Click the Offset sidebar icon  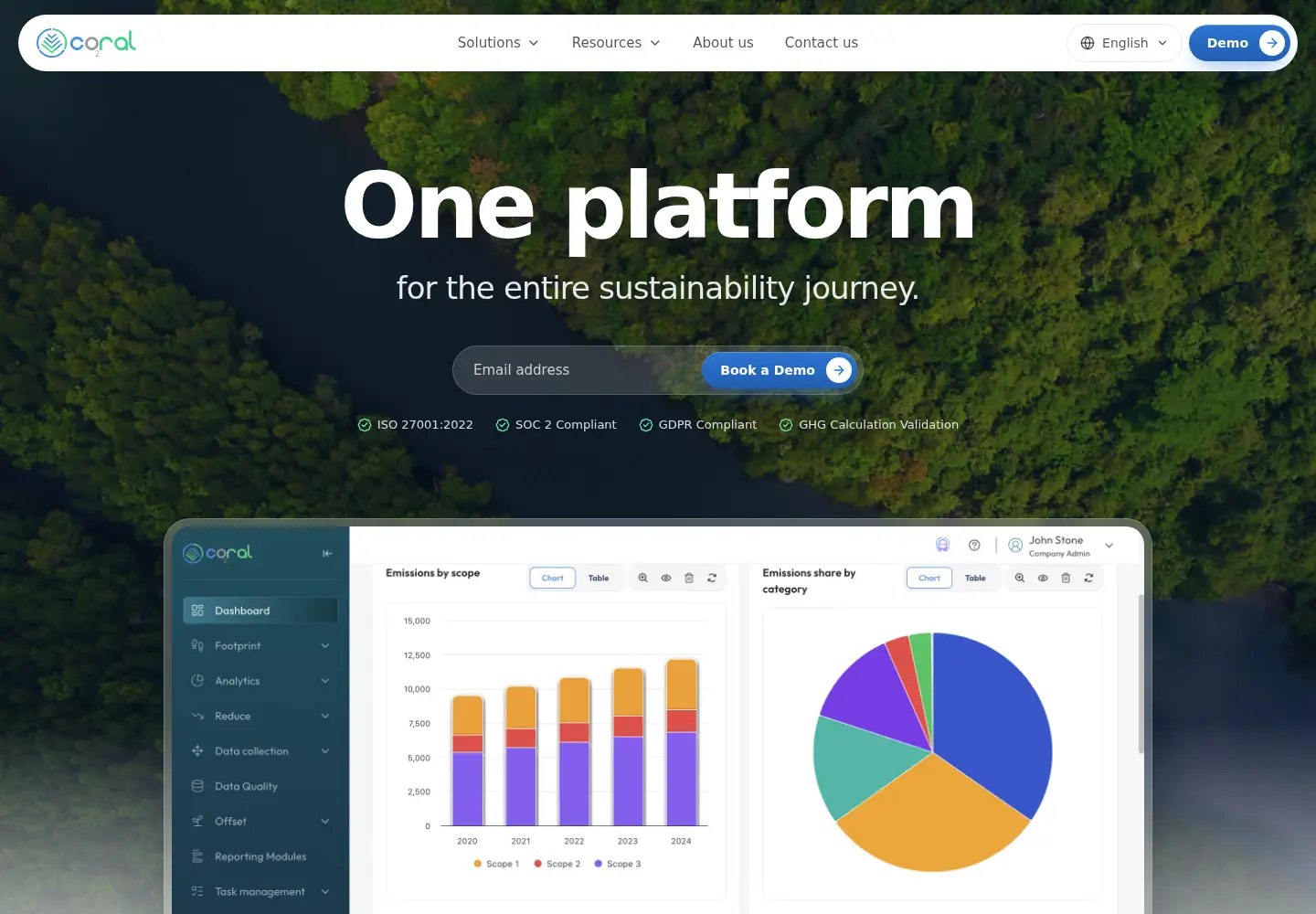click(197, 822)
